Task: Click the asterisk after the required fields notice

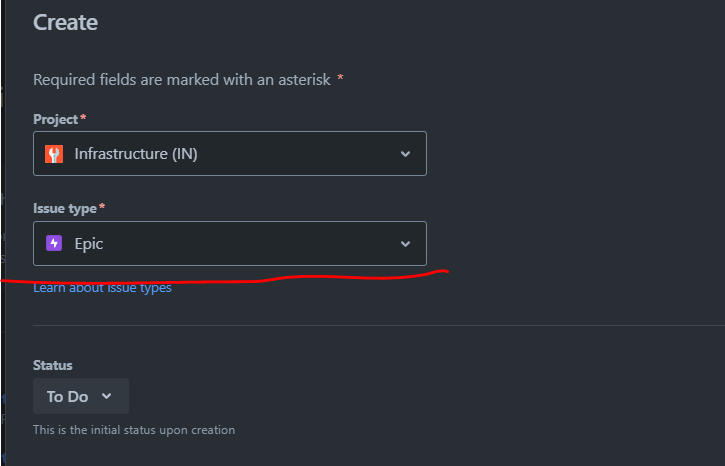Action: [340, 78]
